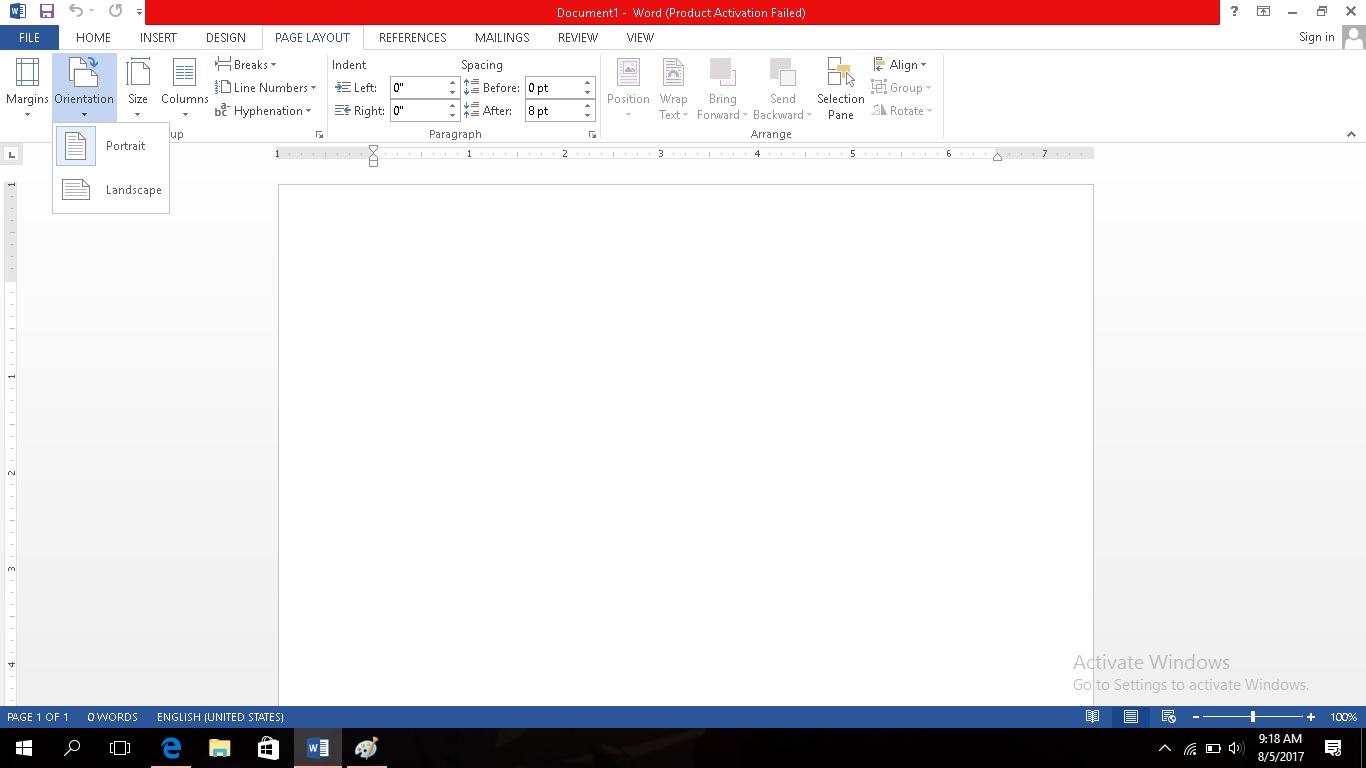Open the Margins dropdown

(27, 88)
